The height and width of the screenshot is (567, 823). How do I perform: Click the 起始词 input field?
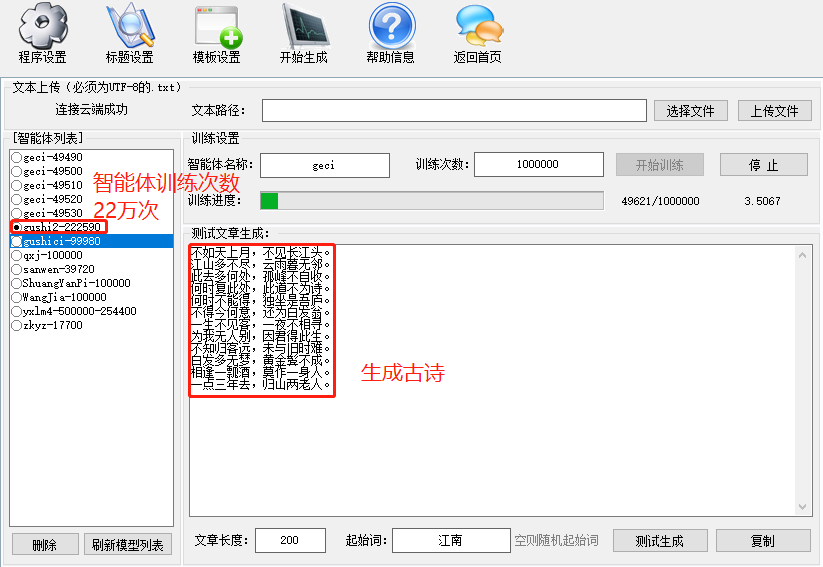[449, 540]
